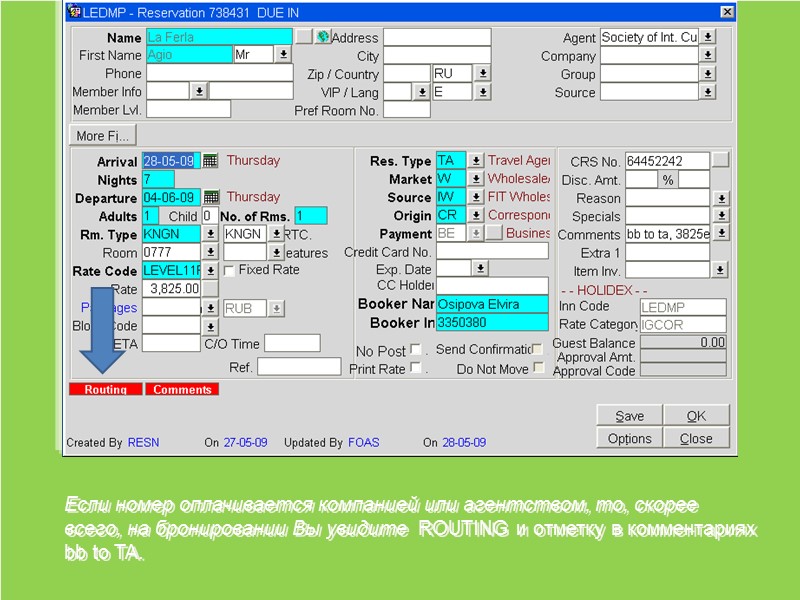Click the Close button at bottom right

[696, 438]
